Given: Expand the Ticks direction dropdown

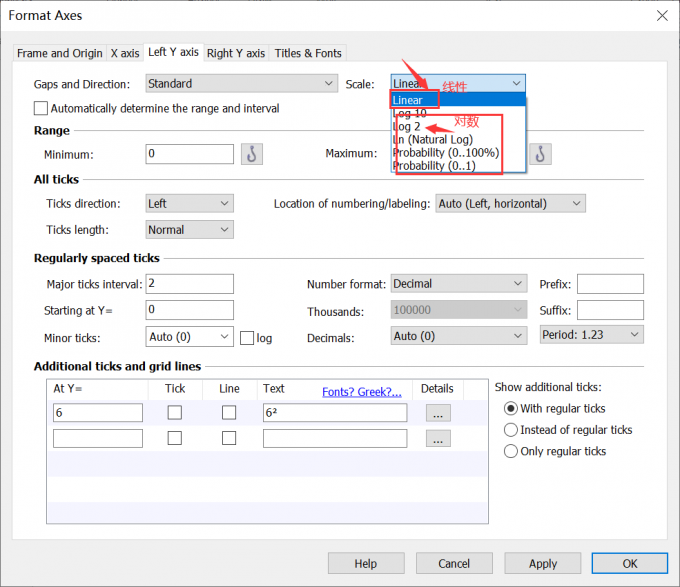Looking at the screenshot, I should click(189, 203).
